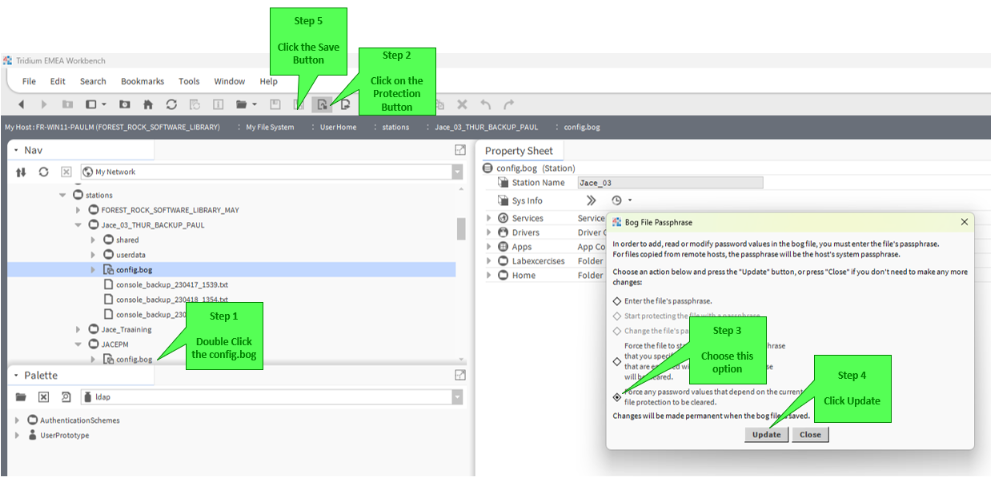The height and width of the screenshot is (477, 991).
Task: Click the Delete X icon in the toolbar
Action: (x=462, y=104)
